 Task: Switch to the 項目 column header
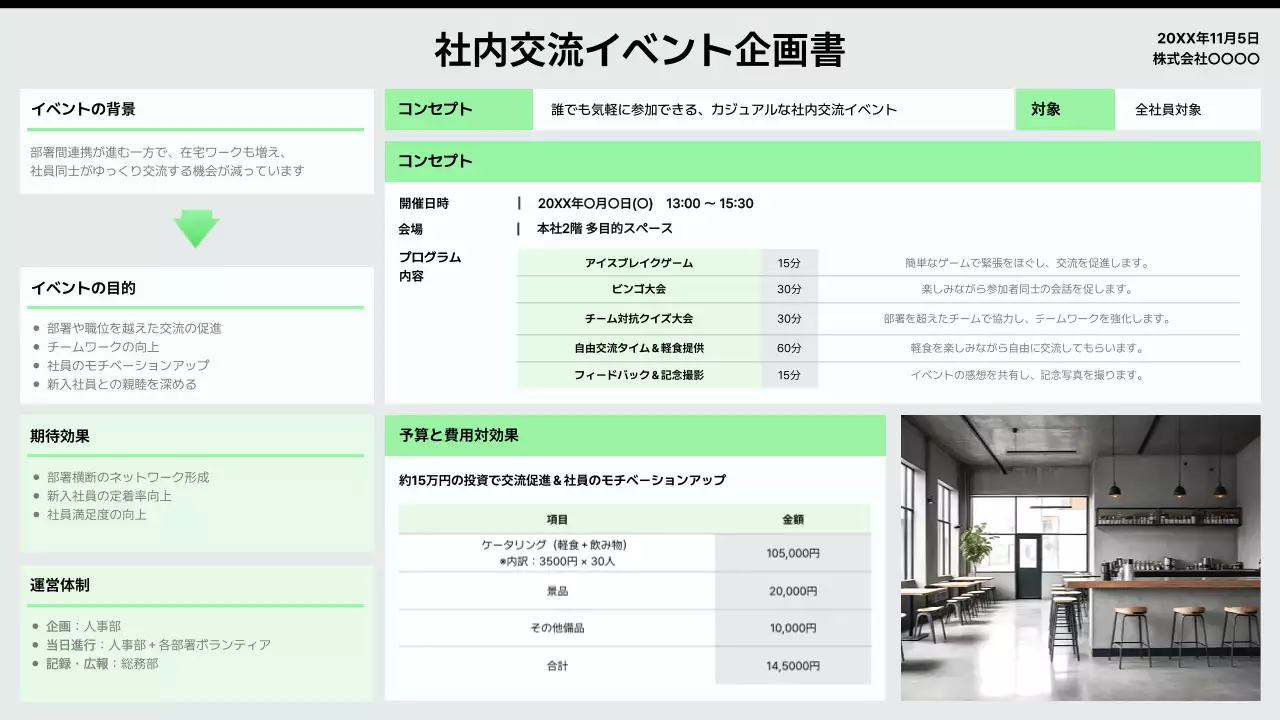point(557,518)
